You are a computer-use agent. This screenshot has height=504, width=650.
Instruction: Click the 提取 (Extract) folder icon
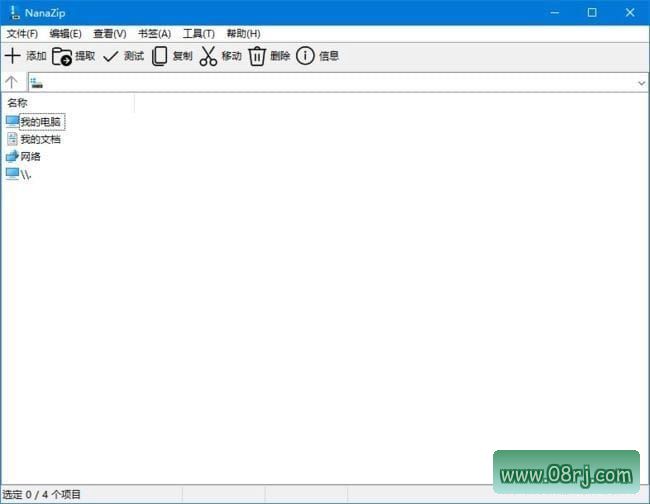coord(62,56)
